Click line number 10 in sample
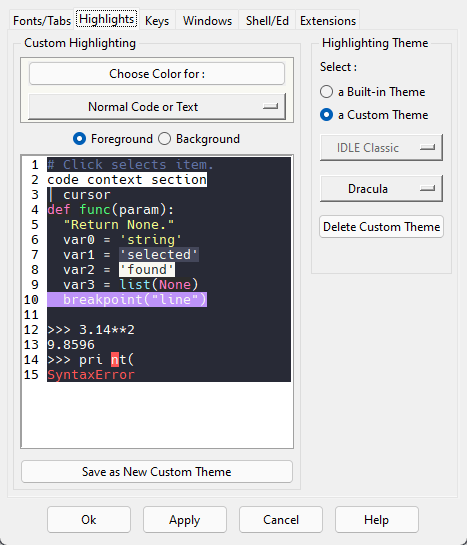The width and height of the screenshot is (467, 545). click(31, 299)
